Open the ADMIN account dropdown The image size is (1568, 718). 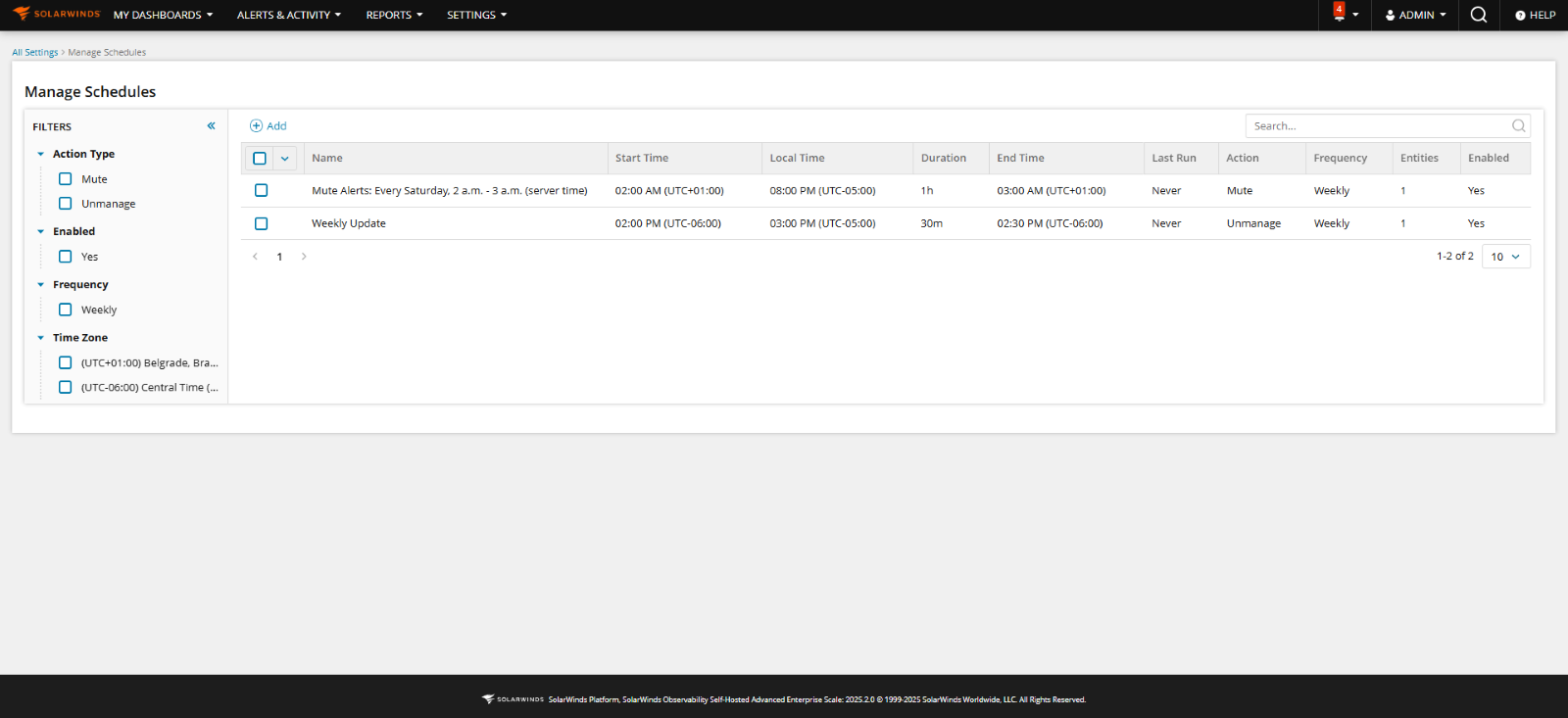(1416, 16)
